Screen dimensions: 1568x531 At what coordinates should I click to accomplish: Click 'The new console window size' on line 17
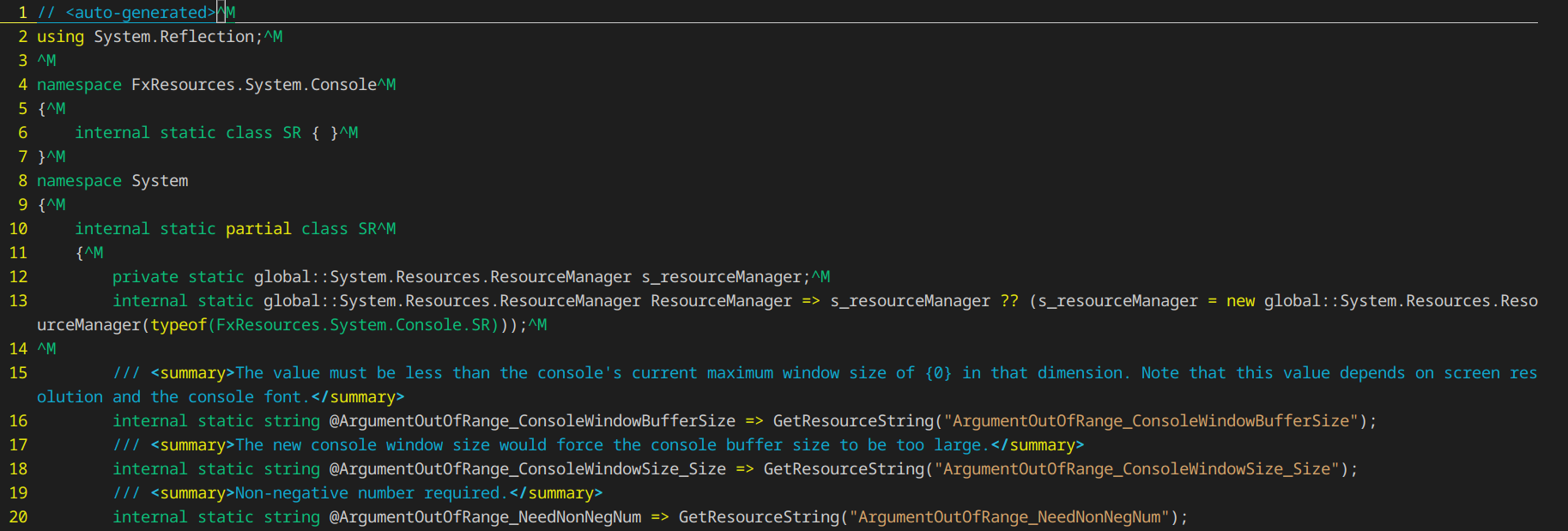point(362,445)
